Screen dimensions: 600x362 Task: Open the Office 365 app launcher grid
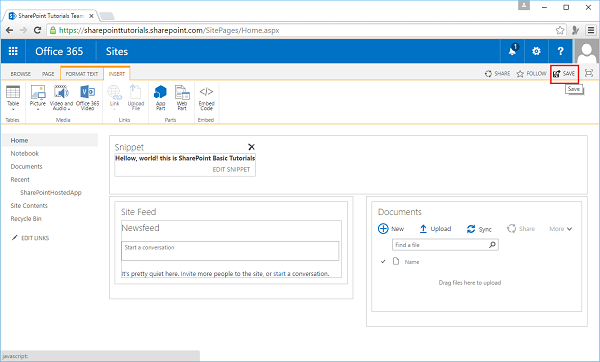(13, 51)
